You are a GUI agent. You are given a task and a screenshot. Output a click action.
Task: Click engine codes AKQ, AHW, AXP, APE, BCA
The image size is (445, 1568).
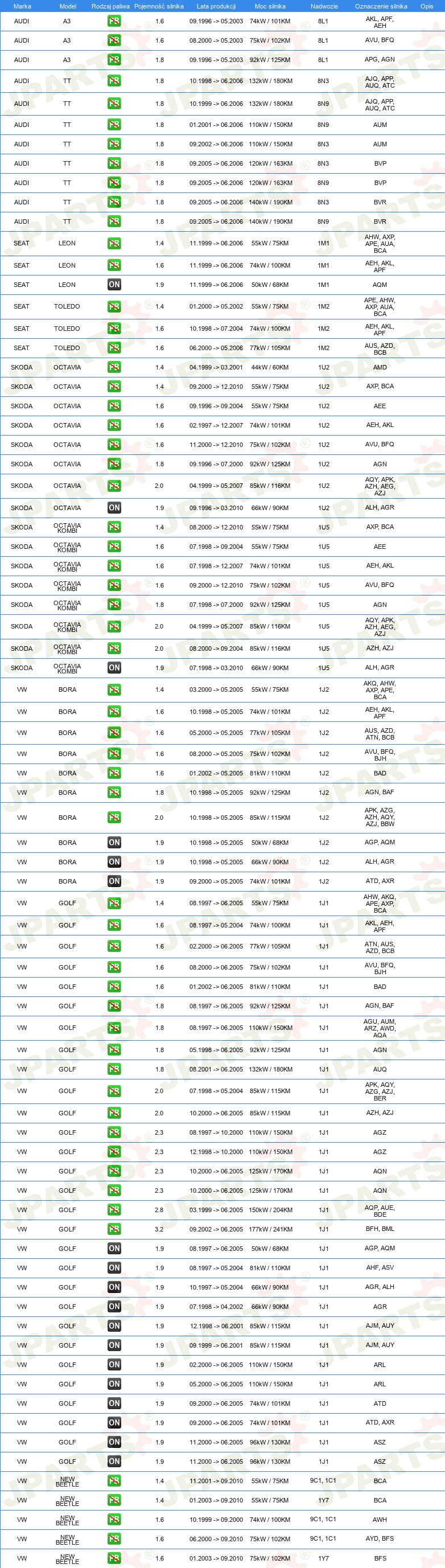click(x=380, y=690)
